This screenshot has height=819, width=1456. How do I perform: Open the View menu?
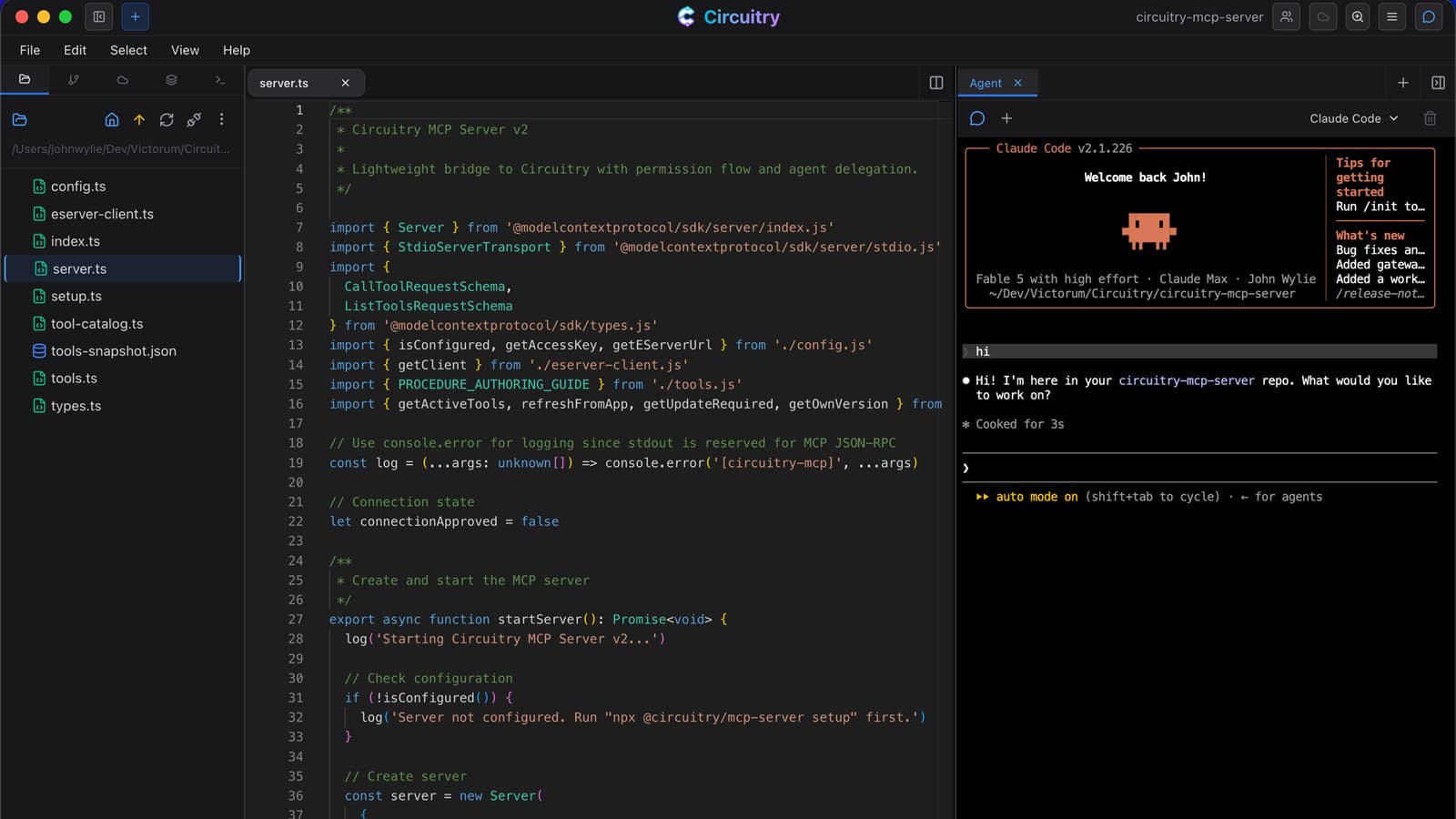(185, 50)
